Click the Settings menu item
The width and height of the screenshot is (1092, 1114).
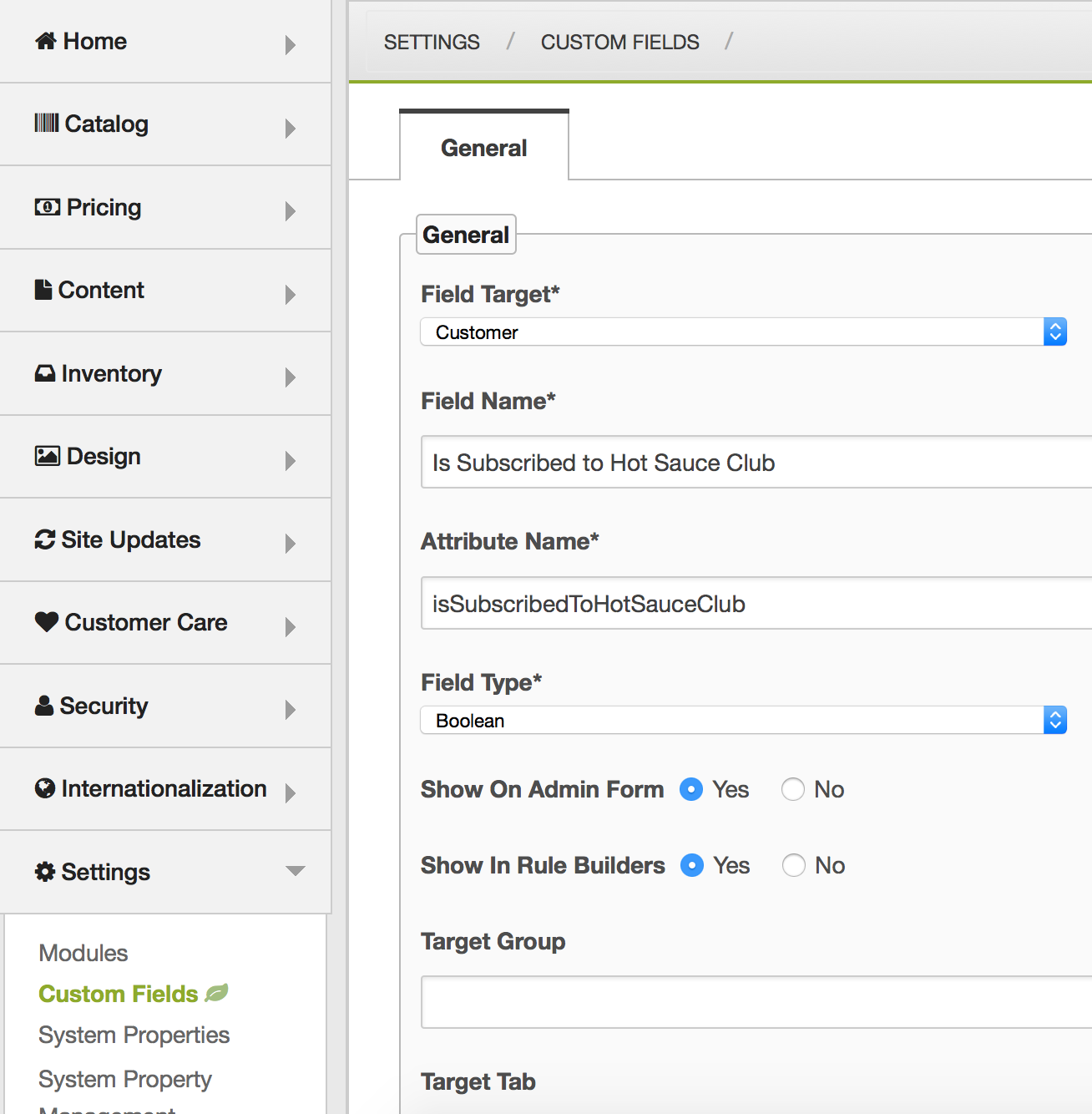click(165, 872)
